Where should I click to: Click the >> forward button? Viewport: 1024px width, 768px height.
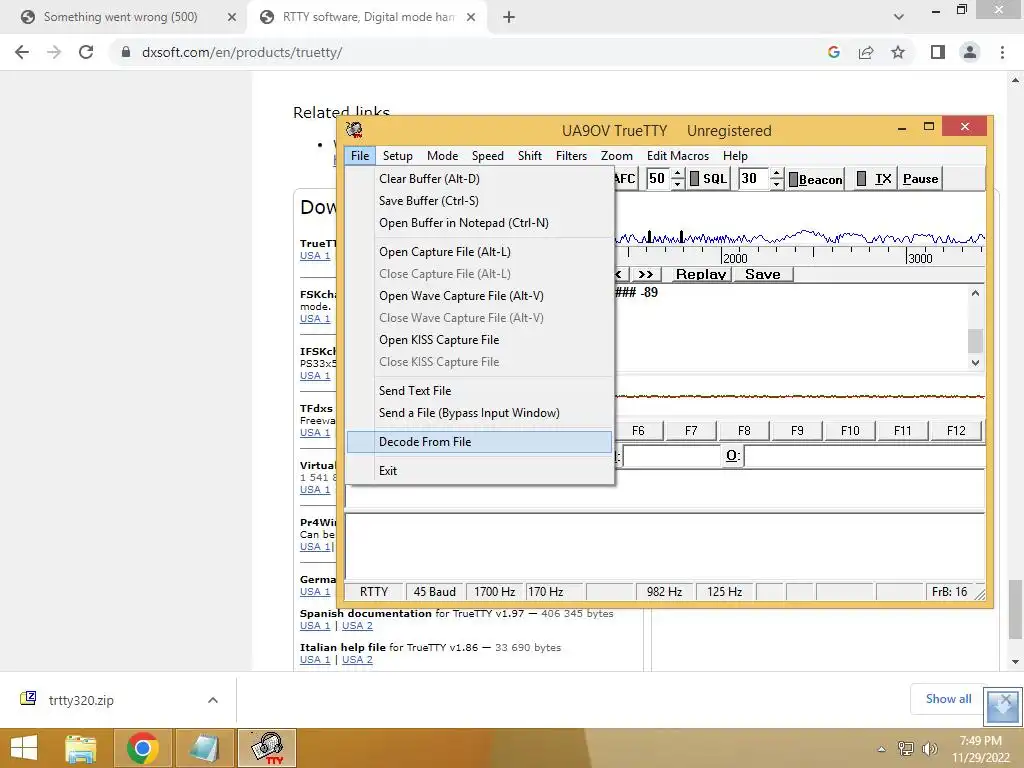pos(645,274)
